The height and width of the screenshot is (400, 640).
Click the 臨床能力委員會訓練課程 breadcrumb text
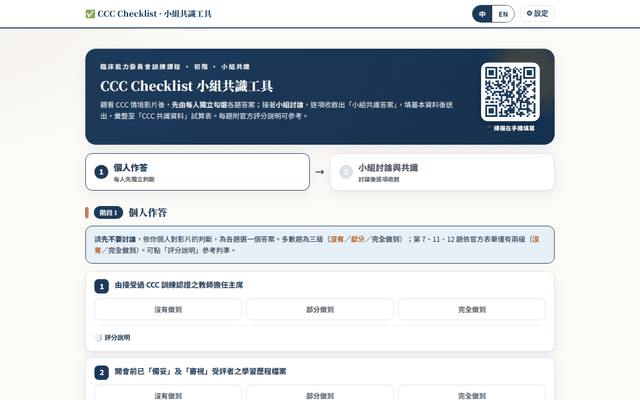(x=140, y=67)
